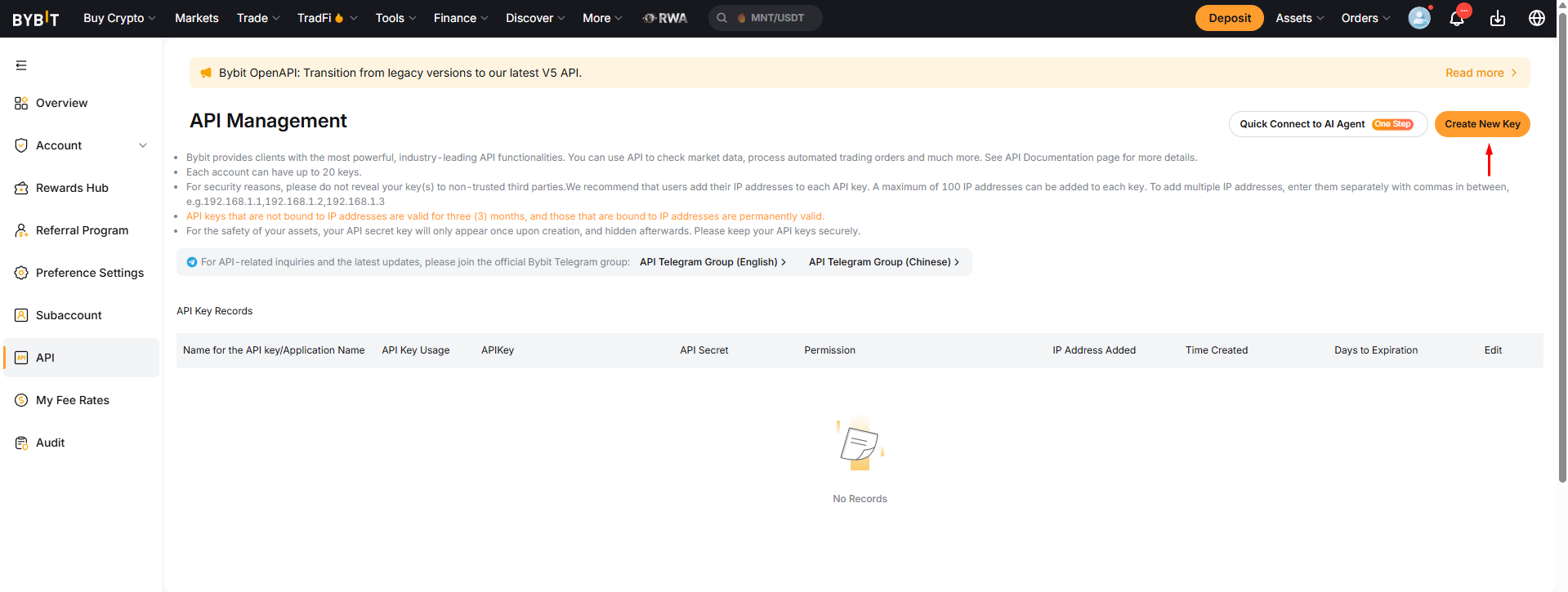This screenshot has width=1568, height=592.
Task: Click the TradFi flame icon
Action: tap(339, 18)
